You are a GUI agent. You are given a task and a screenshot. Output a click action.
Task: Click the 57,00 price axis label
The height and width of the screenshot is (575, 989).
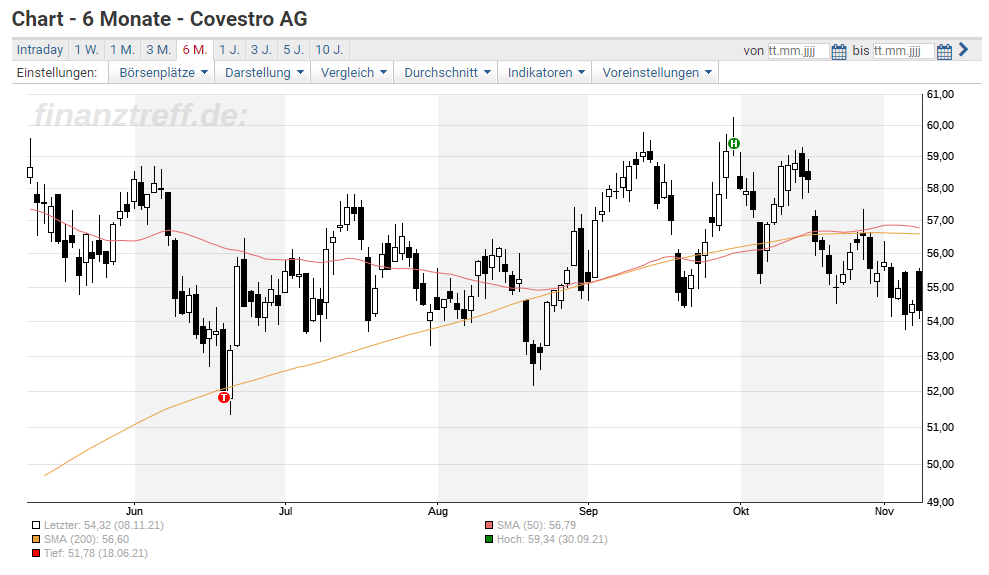[940, 221]
